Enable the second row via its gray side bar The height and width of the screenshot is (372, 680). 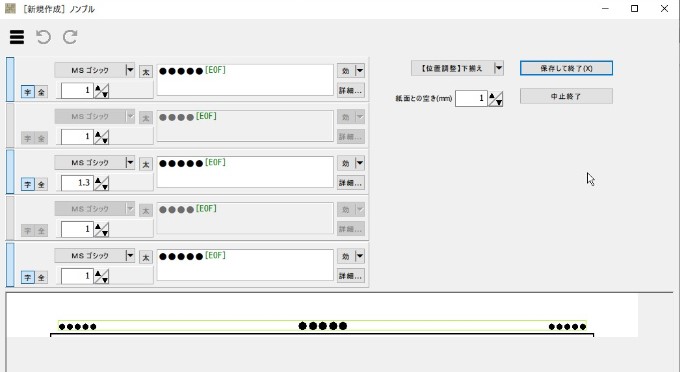(x=10, y=125)
